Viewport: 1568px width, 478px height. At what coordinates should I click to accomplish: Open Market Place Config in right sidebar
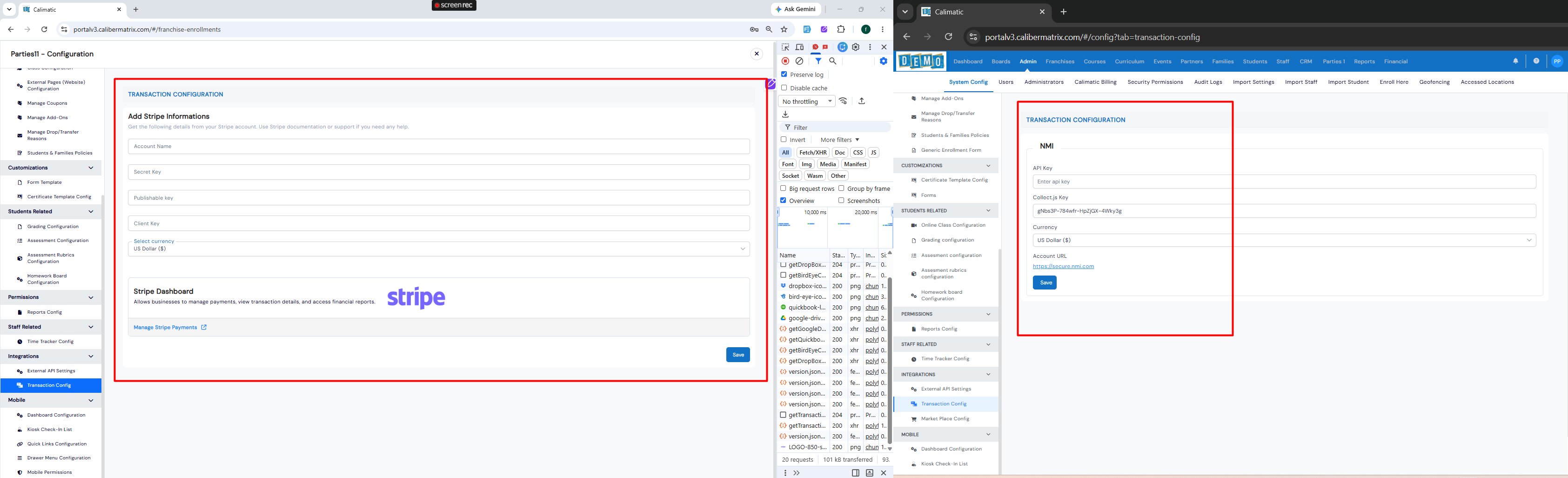point(945,419)
